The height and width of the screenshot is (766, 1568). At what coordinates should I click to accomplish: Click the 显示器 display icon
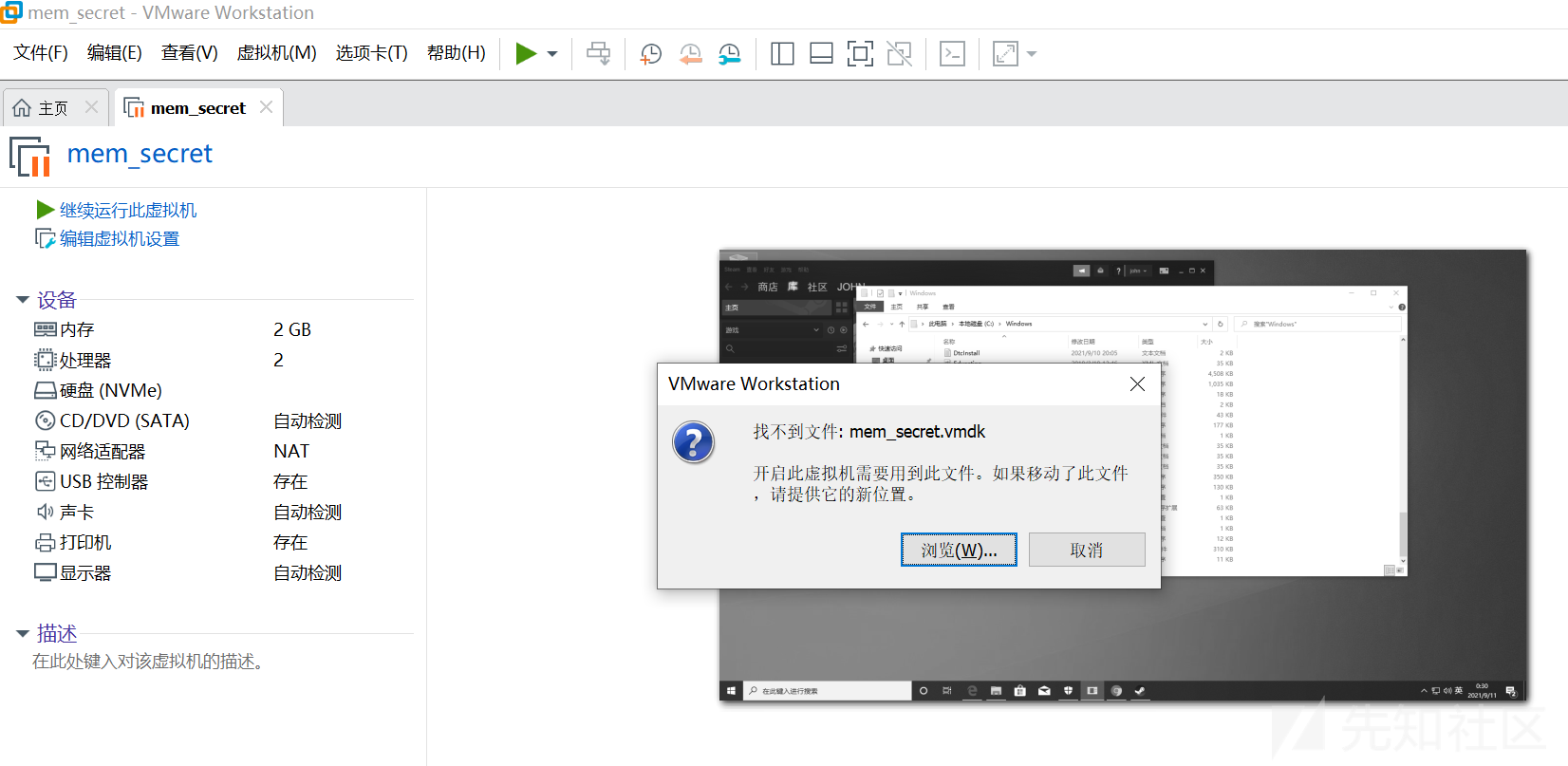(46, 572)
